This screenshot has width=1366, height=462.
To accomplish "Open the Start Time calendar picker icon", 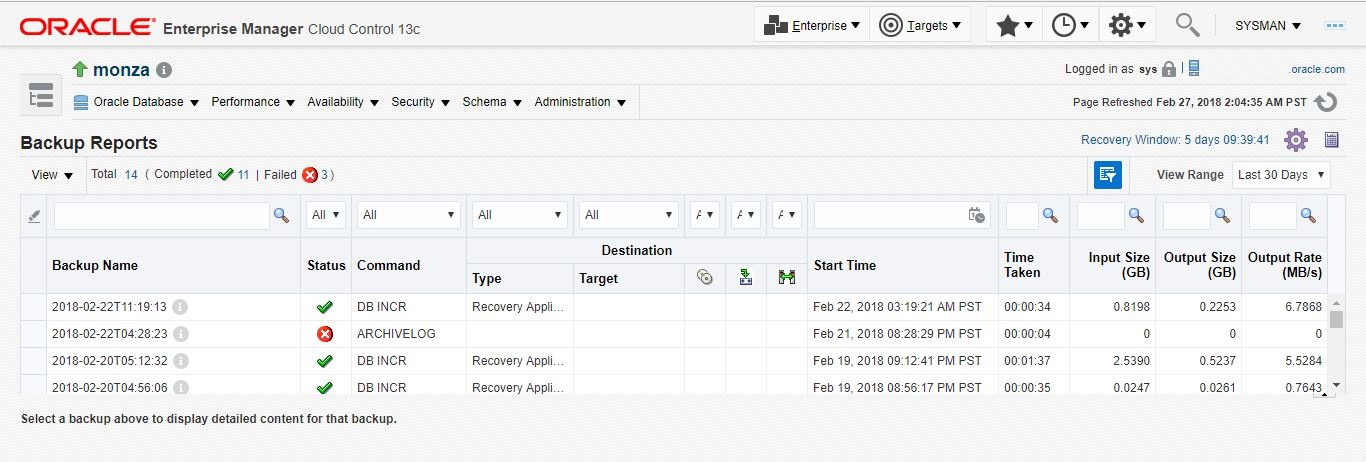I will pyautogui.click(x=977, y=215).
